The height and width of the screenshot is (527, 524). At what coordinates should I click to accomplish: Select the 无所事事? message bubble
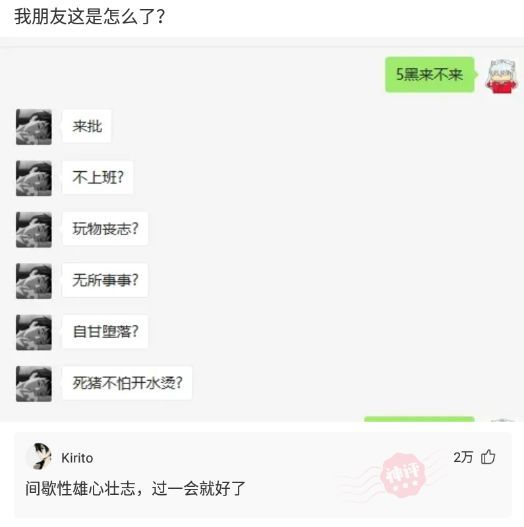pyautogui.click(x=105, y=280)
